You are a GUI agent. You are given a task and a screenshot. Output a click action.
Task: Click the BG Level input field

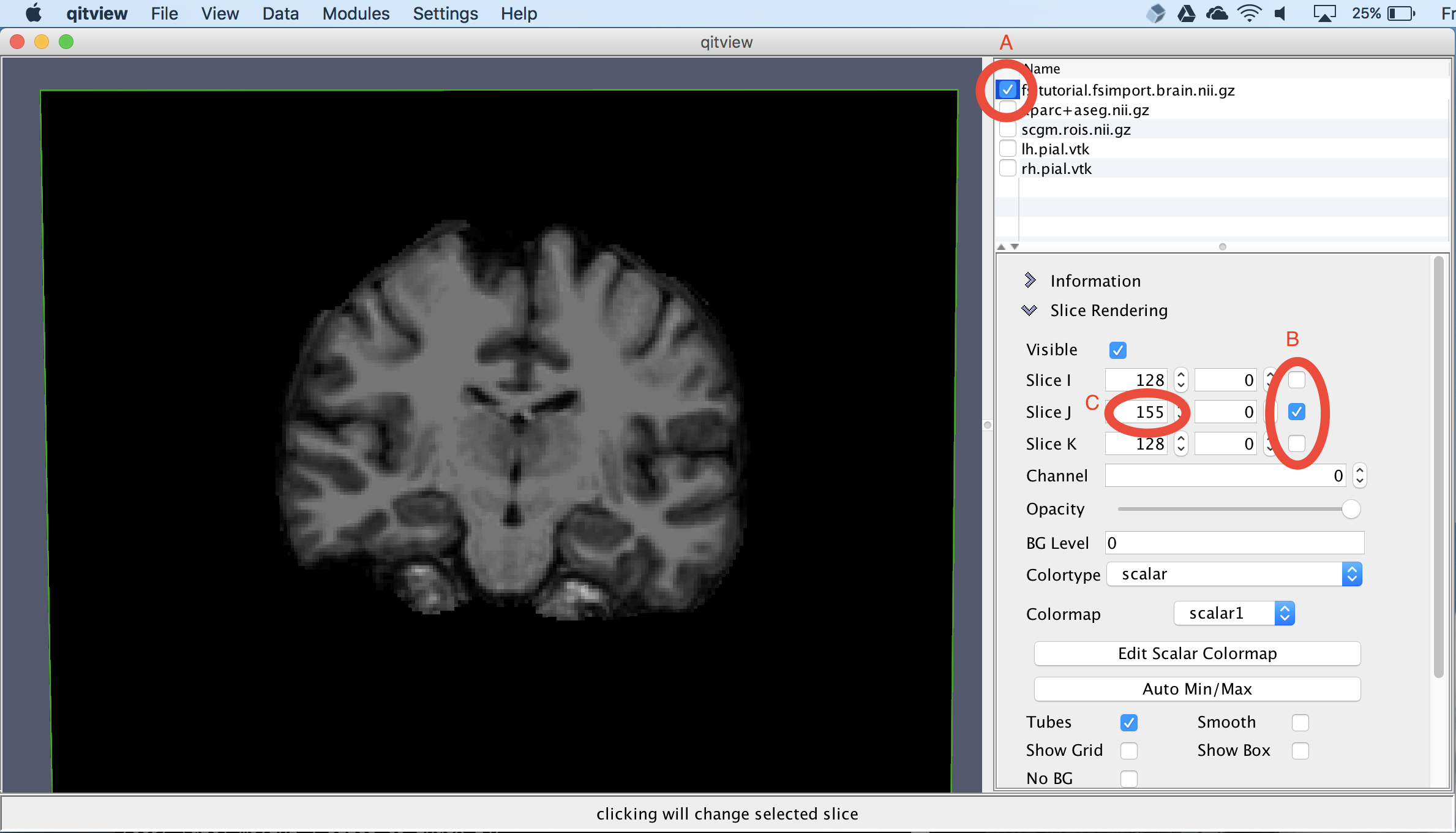[1234, 543]
